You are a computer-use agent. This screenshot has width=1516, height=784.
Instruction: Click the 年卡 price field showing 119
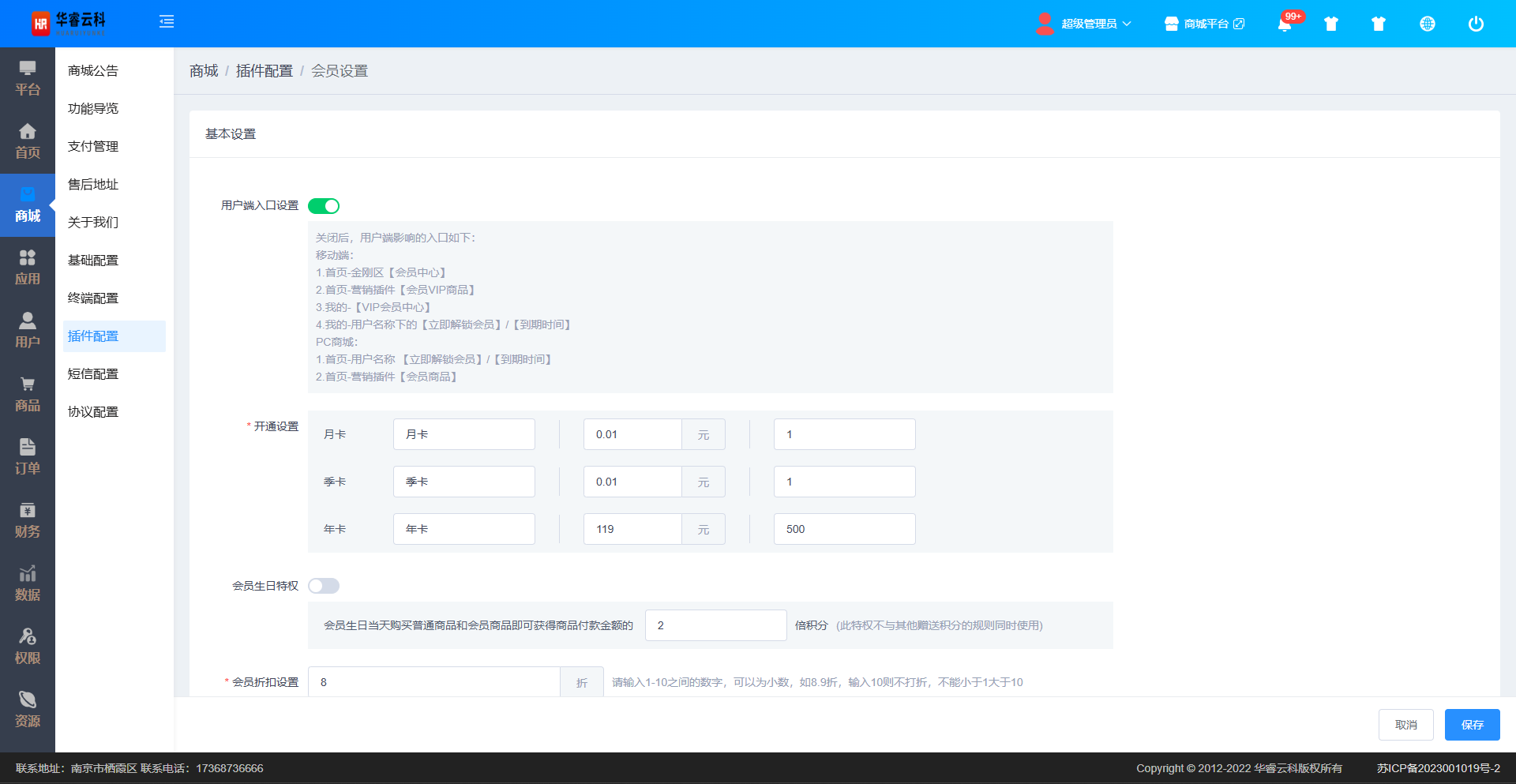632,529
